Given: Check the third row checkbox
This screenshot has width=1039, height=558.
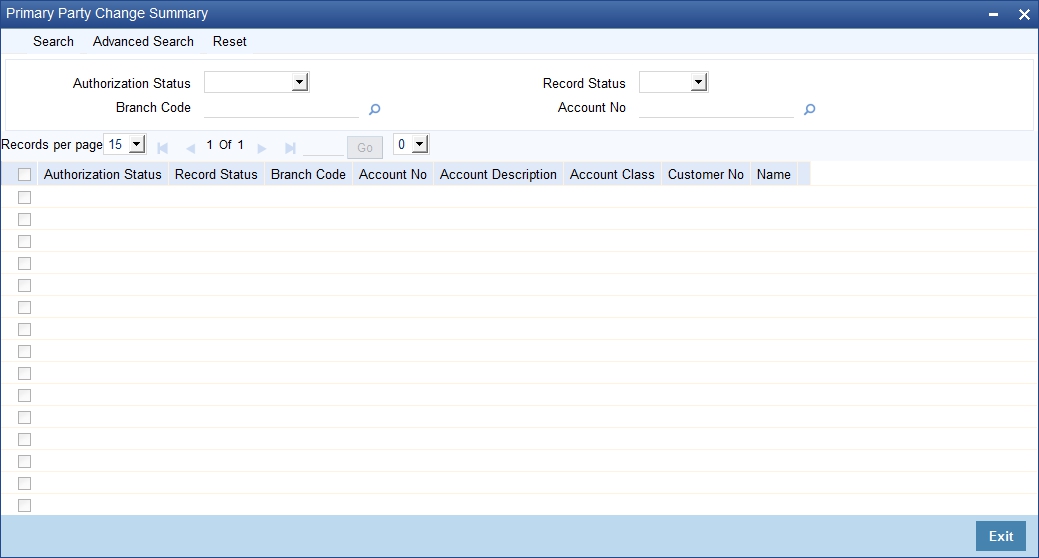Looking at the screenshot, I should point(25,241).
